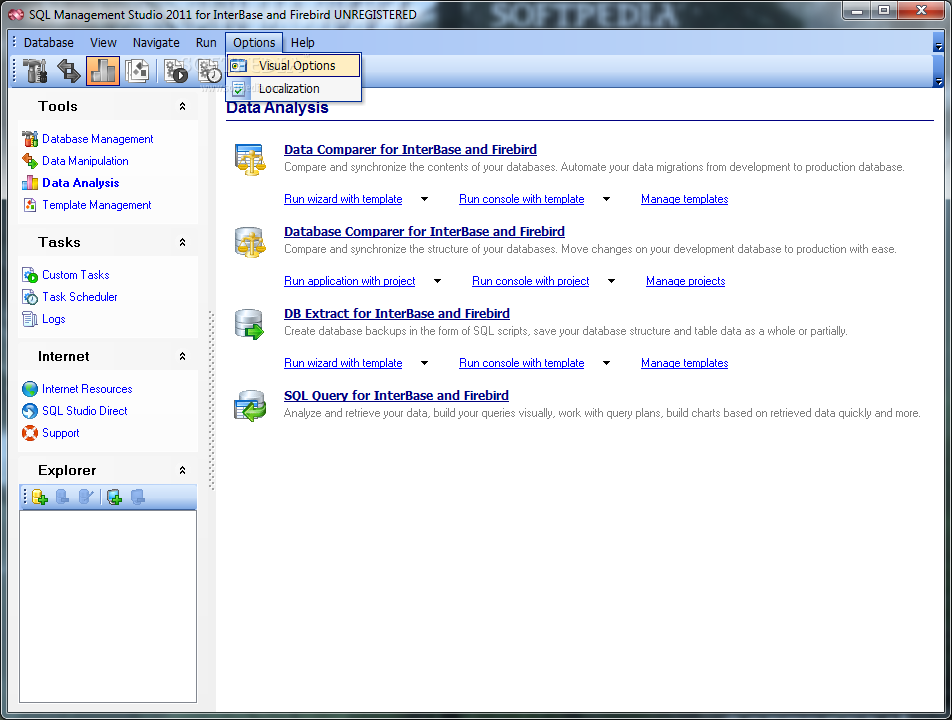This screenshot has width=952, height=720.
Task: Collapse the Explorer panel section
Action: tap(182, 470)
